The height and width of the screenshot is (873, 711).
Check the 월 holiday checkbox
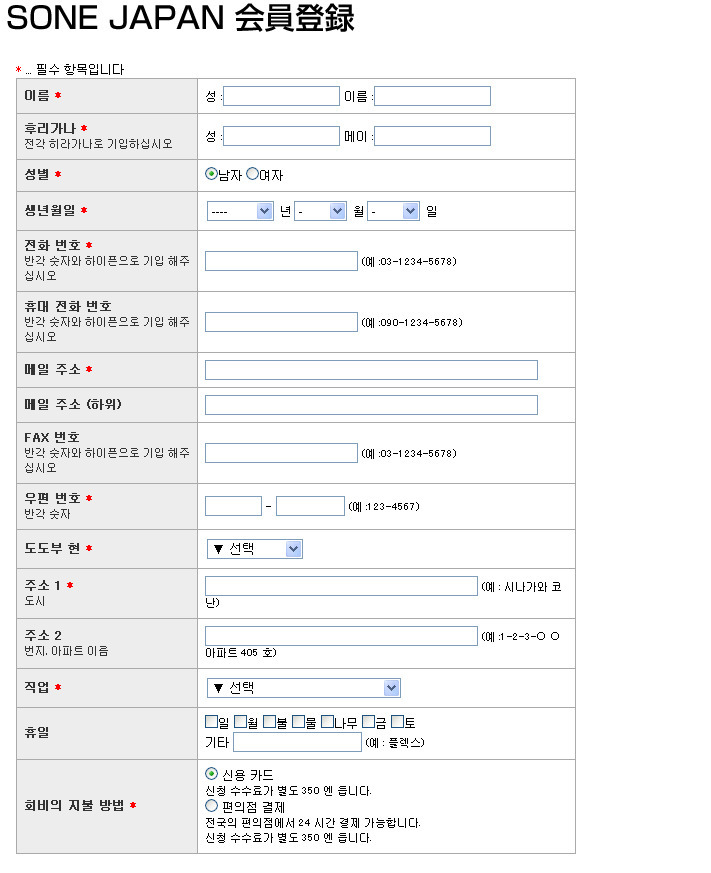pos(240,722)
